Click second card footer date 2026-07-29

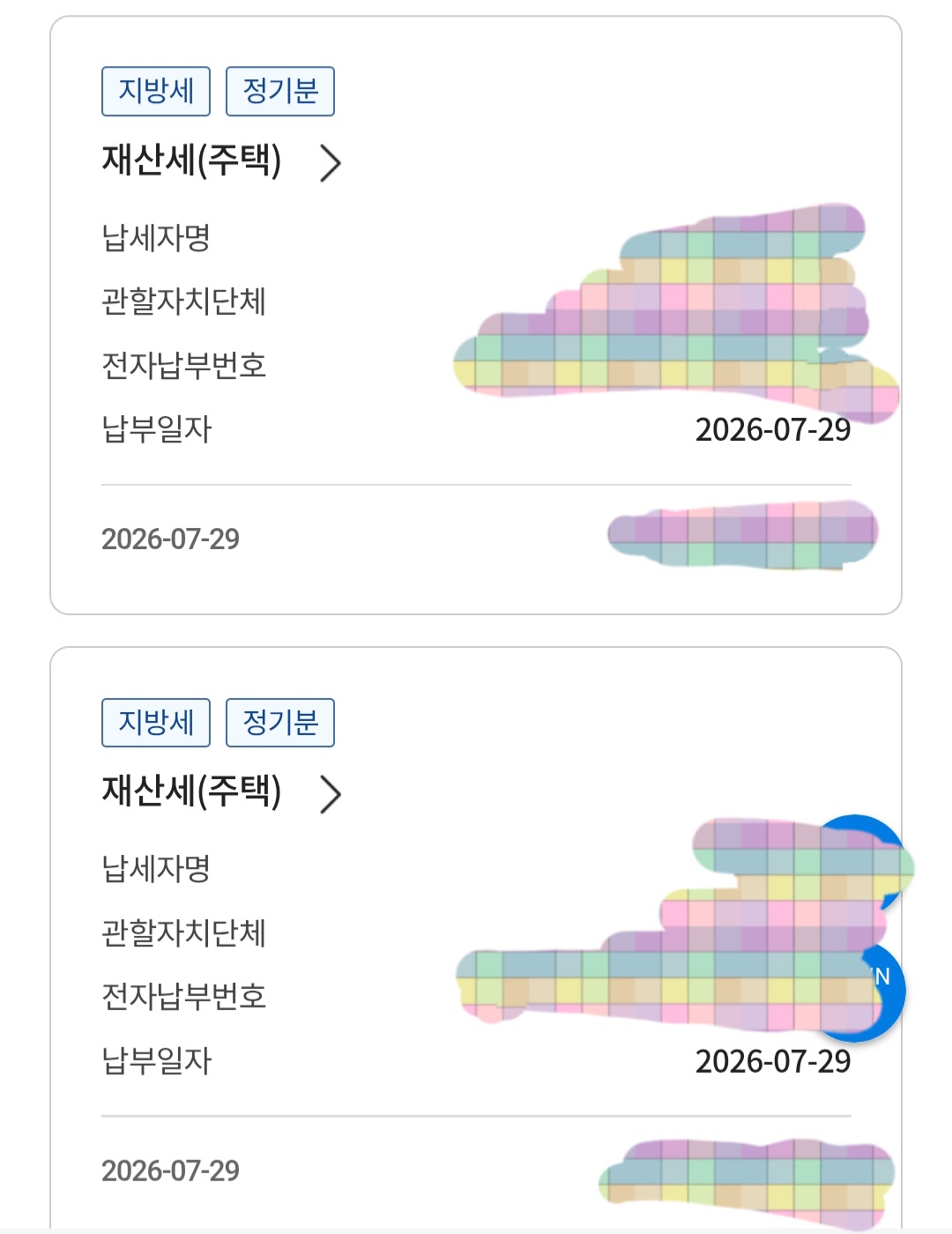pyautogui.click(x=170, y=1171)
